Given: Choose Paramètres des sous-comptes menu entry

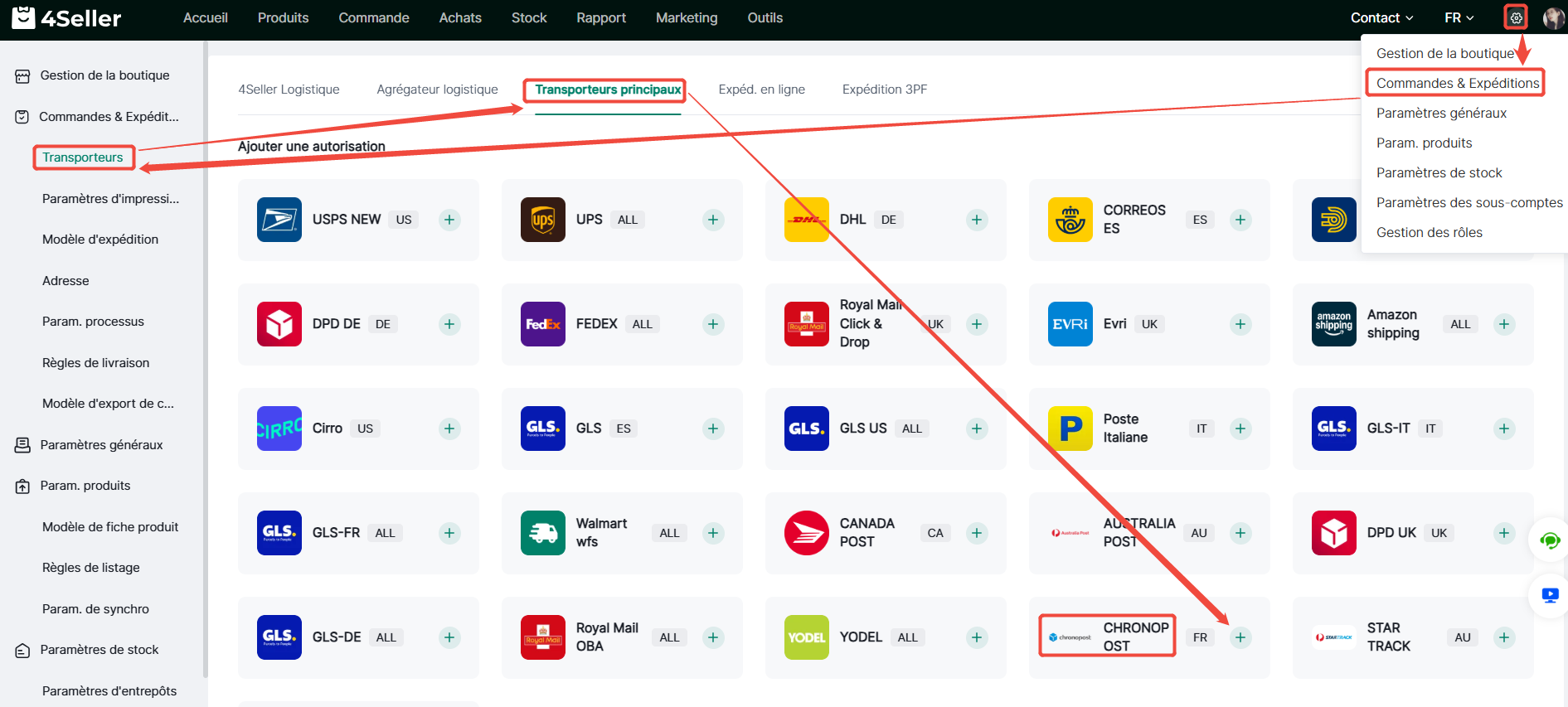Looking at the screenshot, I should point(1469,202).
